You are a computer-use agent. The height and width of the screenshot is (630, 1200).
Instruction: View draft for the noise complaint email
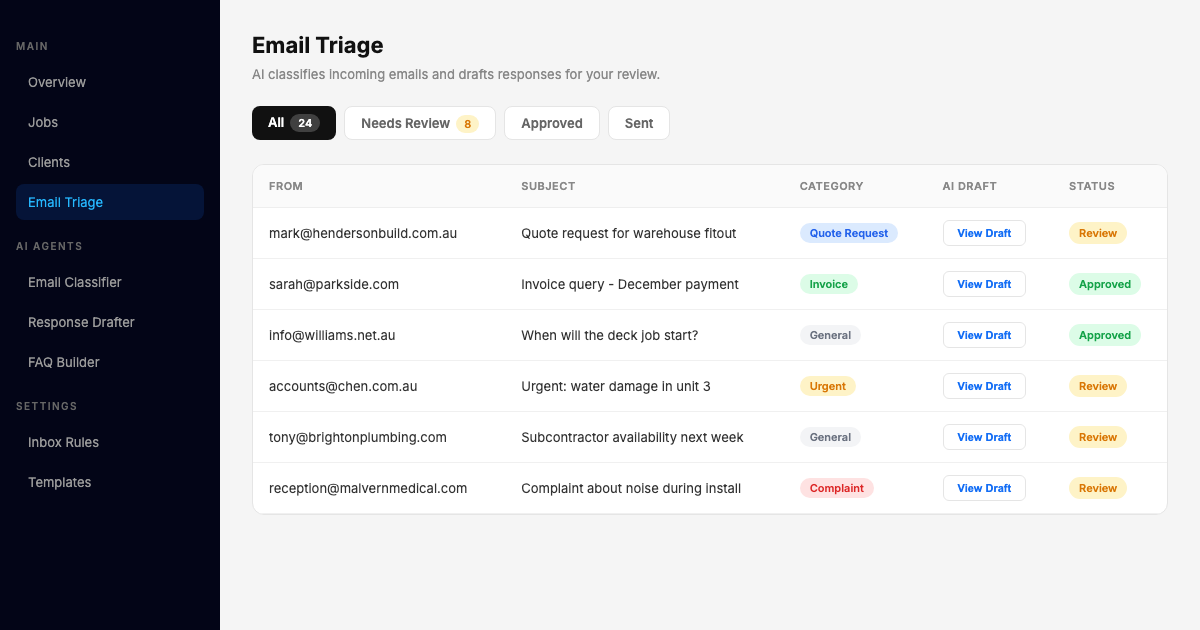coord(983,488)
